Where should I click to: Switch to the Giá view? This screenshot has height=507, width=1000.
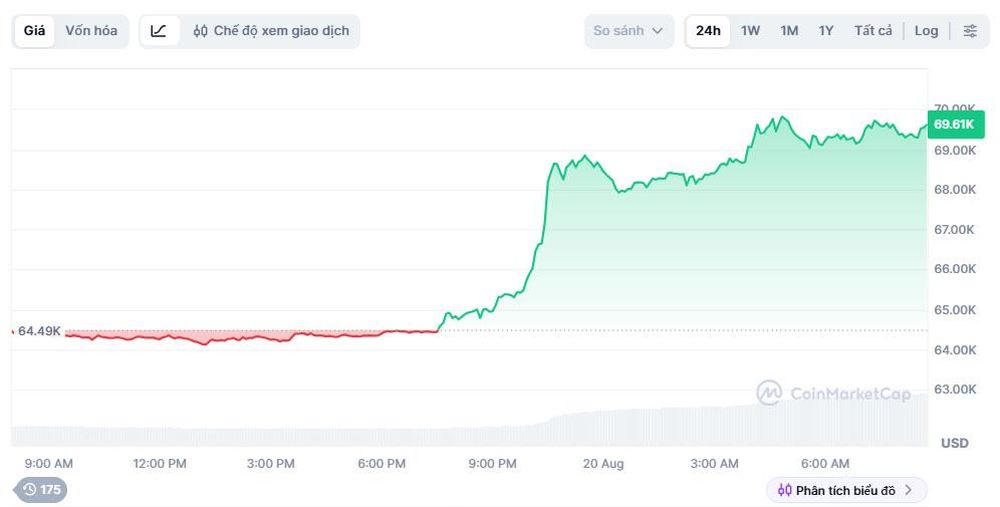[34, 31]
